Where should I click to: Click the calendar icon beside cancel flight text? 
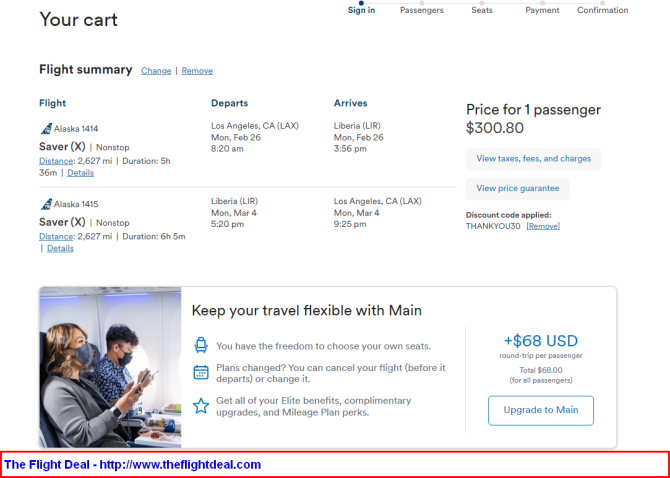tap(201, 372)
